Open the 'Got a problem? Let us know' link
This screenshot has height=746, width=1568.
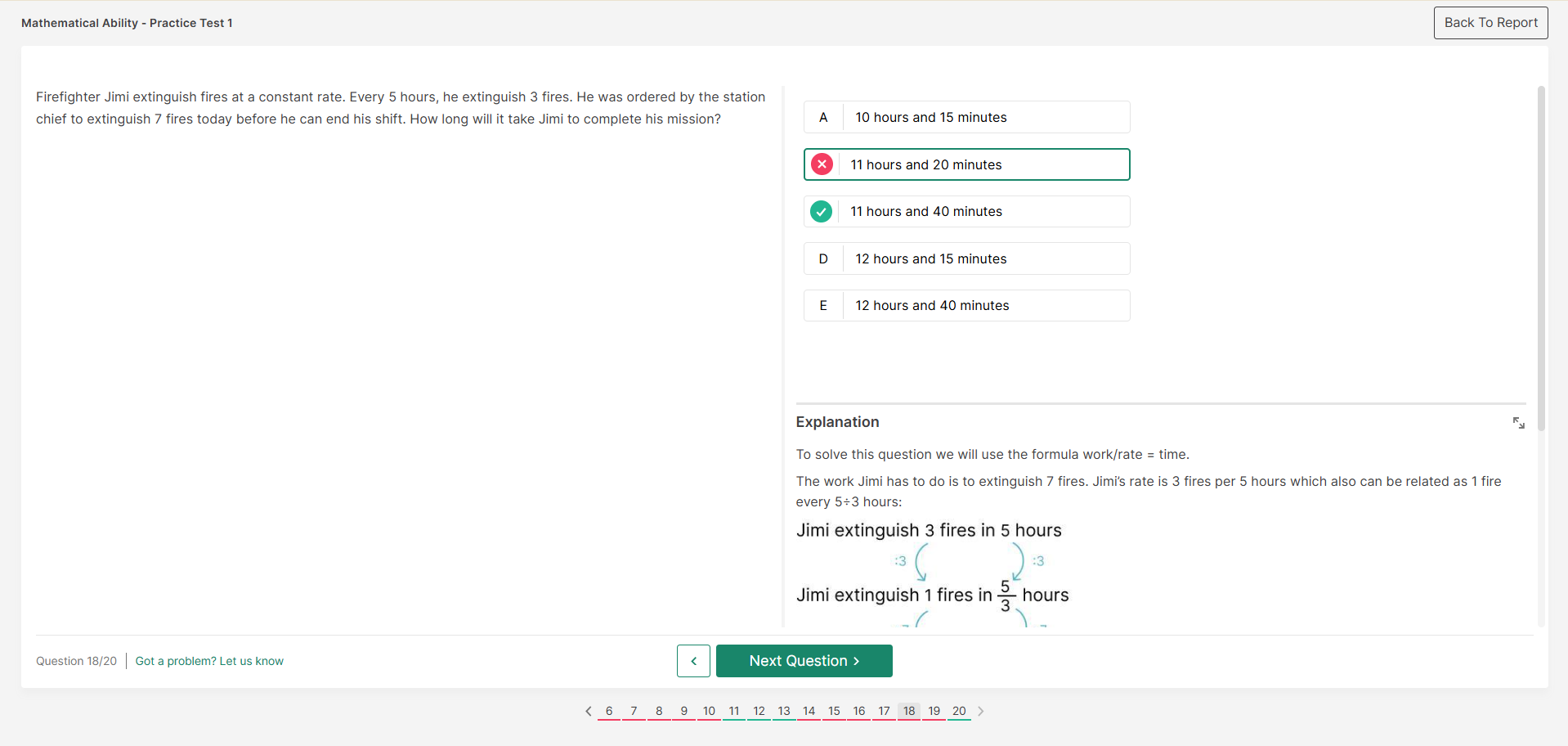209,661
